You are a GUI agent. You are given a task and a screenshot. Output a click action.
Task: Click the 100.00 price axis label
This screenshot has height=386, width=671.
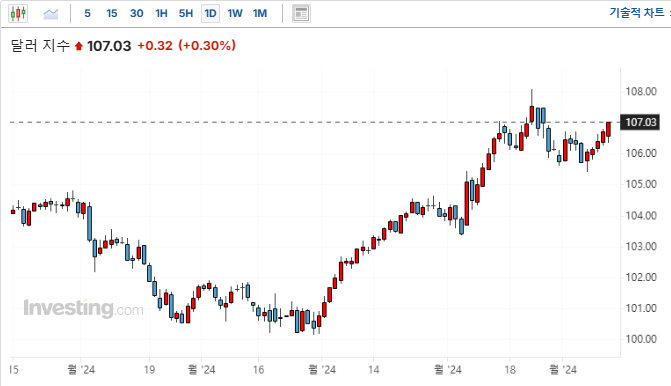pos(641,339)
